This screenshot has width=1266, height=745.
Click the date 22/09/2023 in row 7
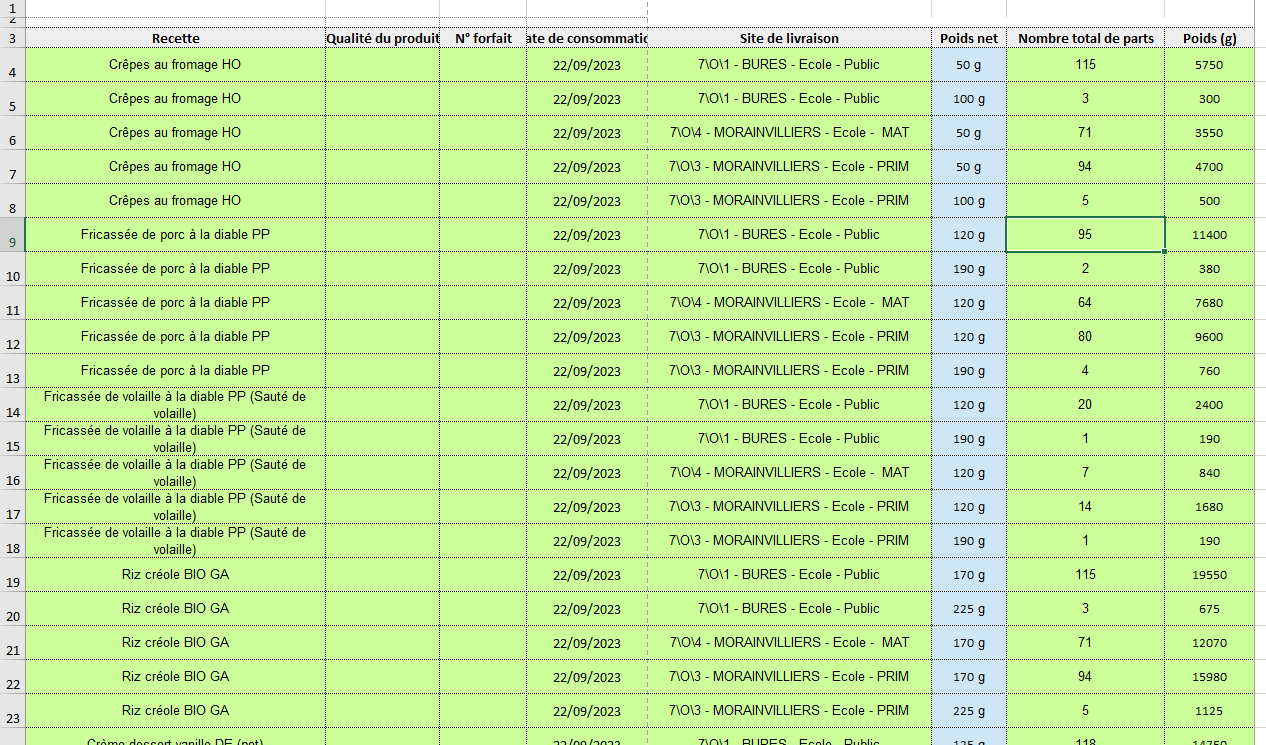587,167
